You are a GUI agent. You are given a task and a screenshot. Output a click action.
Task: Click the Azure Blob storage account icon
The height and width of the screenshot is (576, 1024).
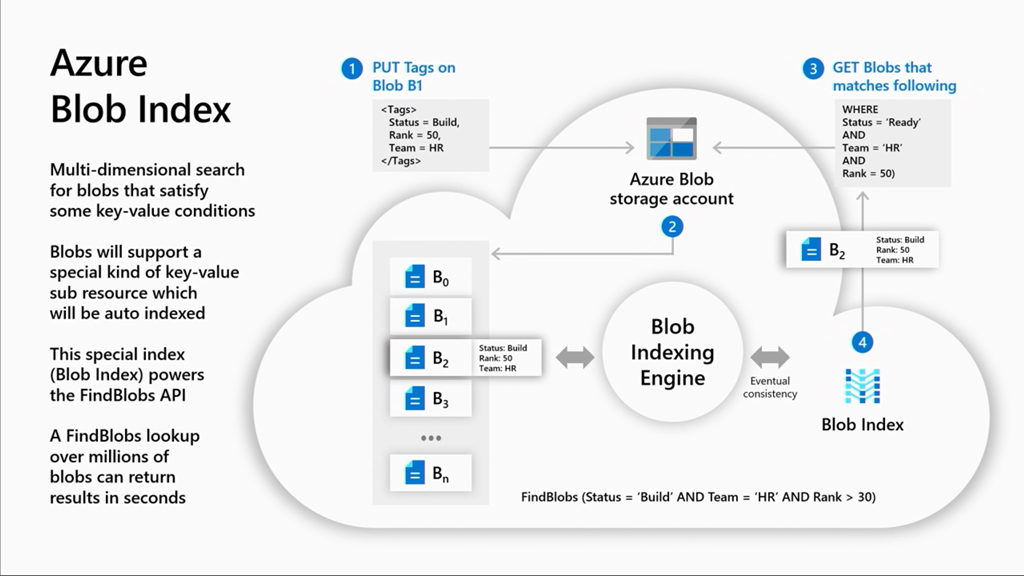[671, 138]
